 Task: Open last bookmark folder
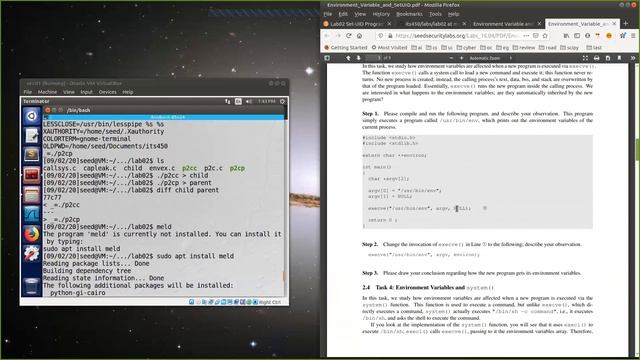point(594,47)
